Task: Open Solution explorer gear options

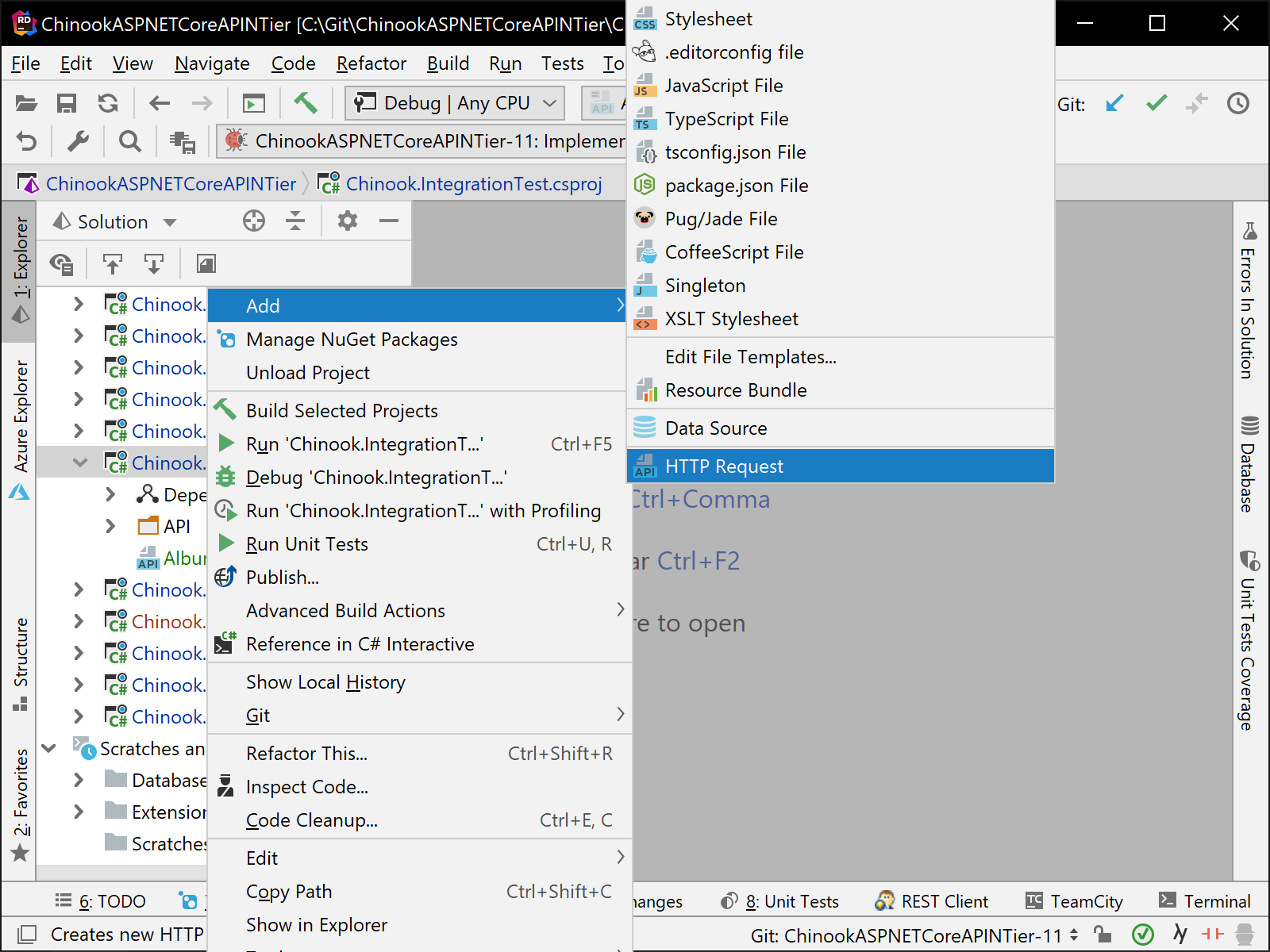Action: point(348,221)
